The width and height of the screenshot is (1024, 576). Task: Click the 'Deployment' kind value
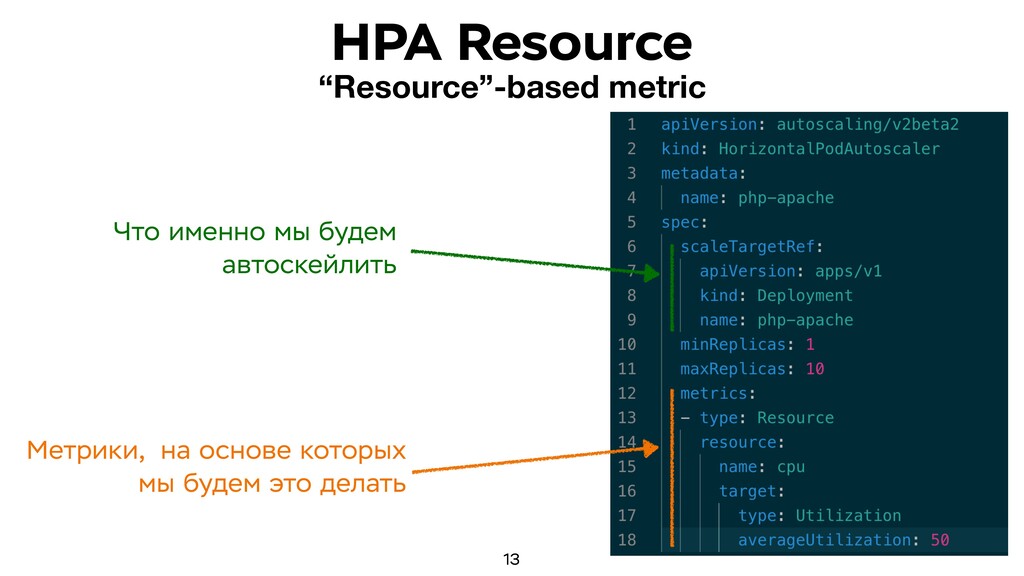[805, 296]
